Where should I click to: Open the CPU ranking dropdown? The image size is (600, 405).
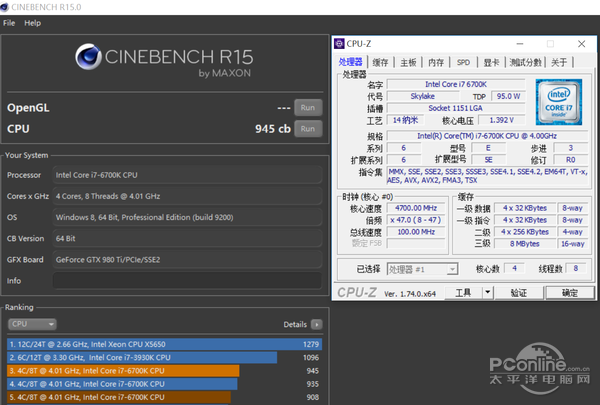[32, 324]
